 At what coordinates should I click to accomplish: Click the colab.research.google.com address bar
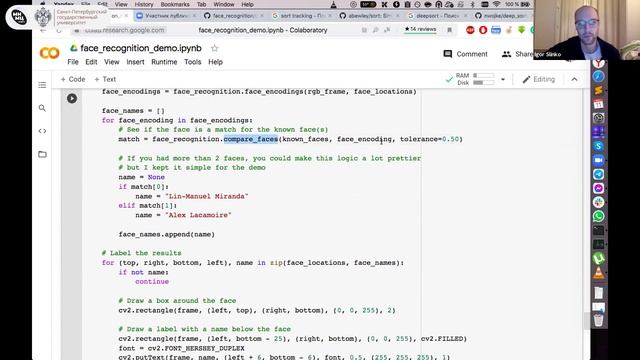click(x=124, y=30)
